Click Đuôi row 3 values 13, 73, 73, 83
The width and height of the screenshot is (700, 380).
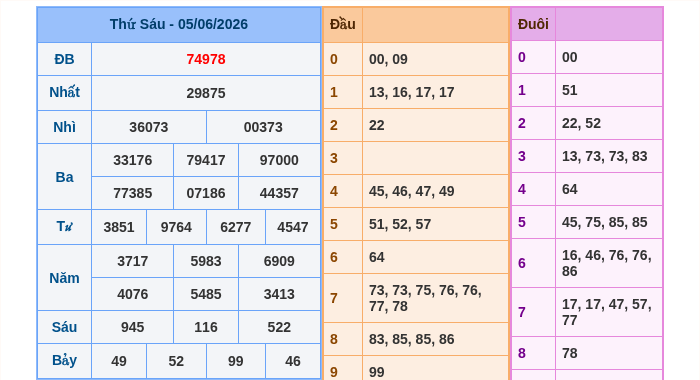tap(604, 157)
